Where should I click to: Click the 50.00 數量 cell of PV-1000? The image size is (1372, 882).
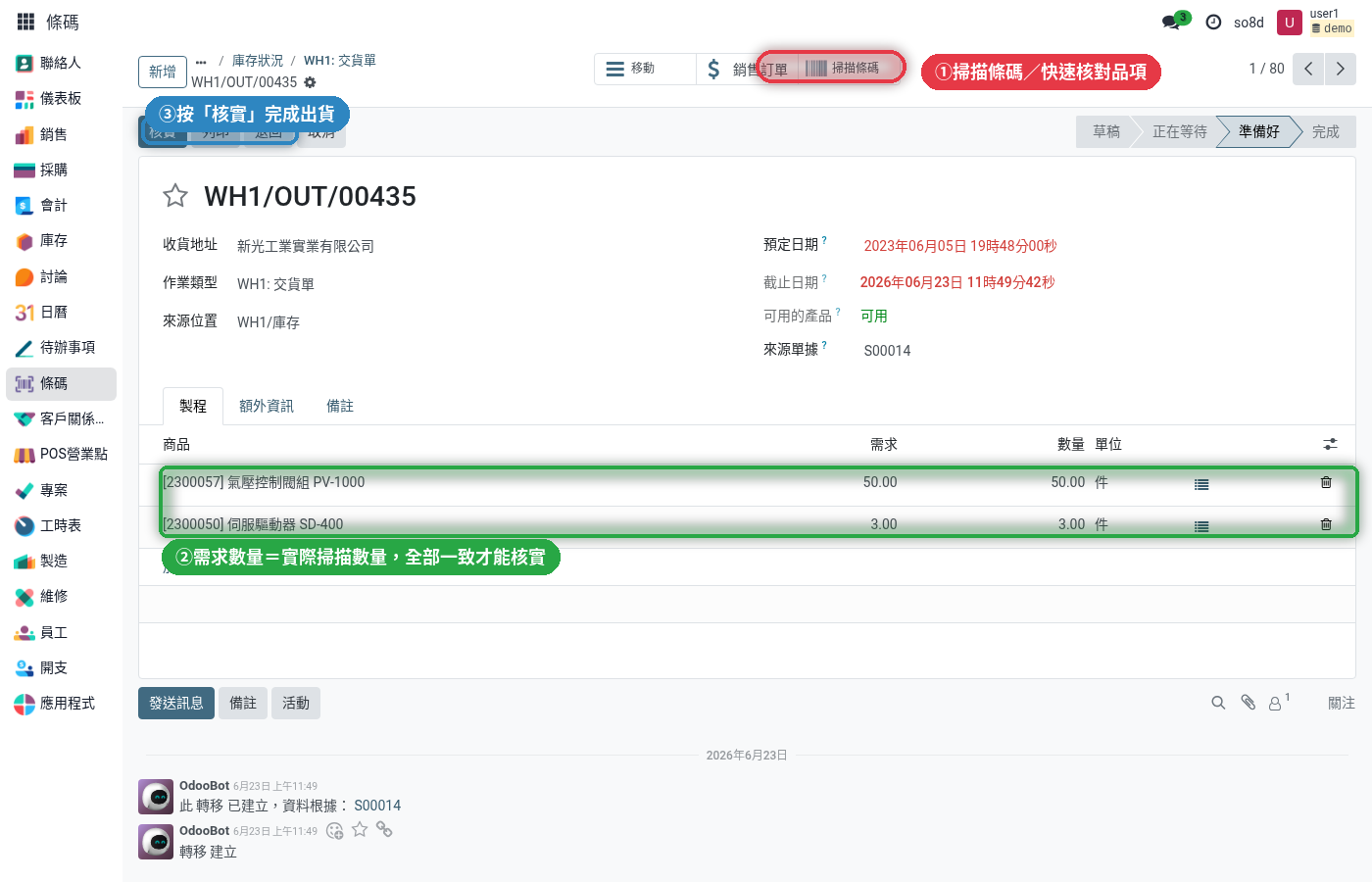pos(1068,482)
